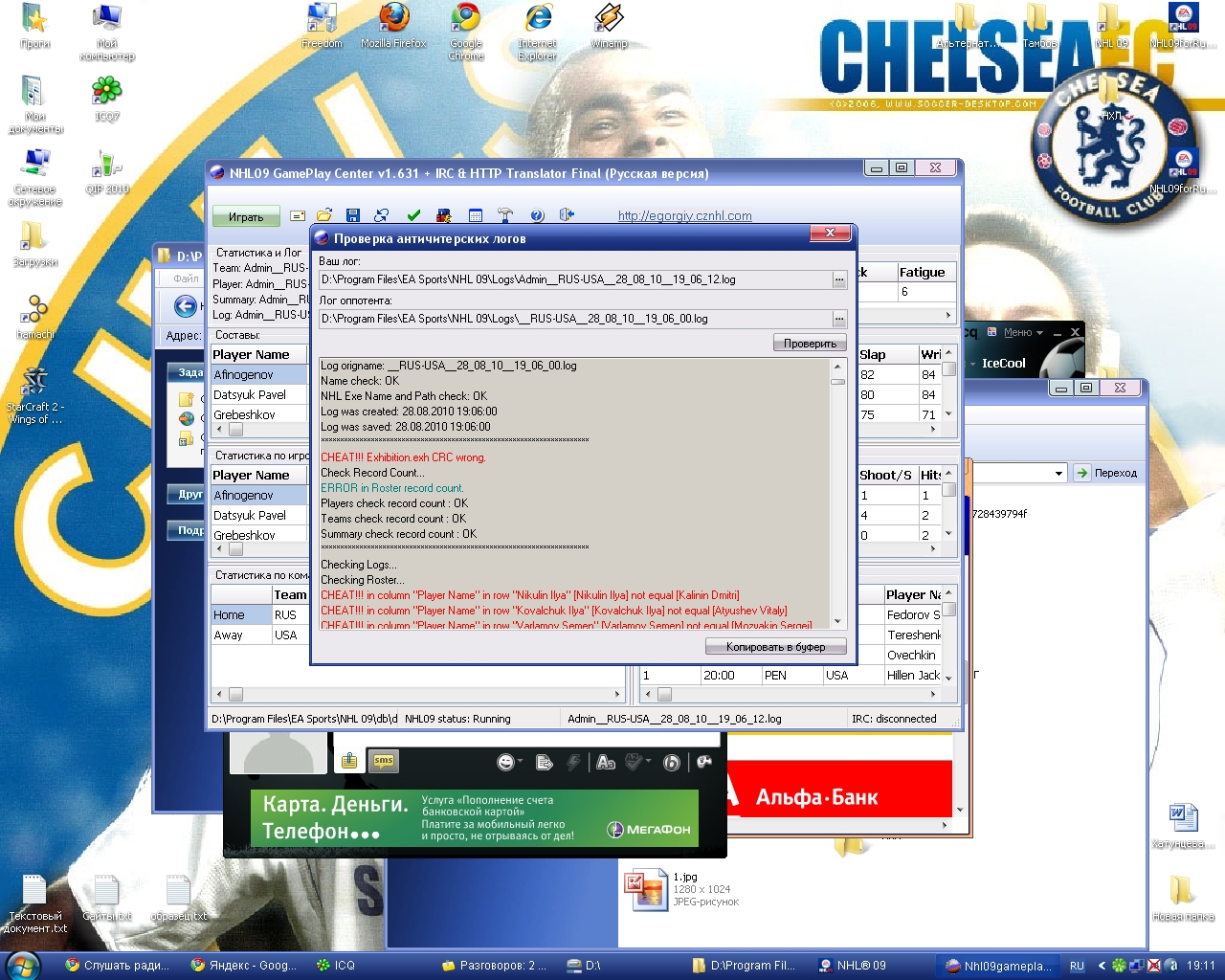
Task: Click Копировать в буфер button
Action: point(775,647)
